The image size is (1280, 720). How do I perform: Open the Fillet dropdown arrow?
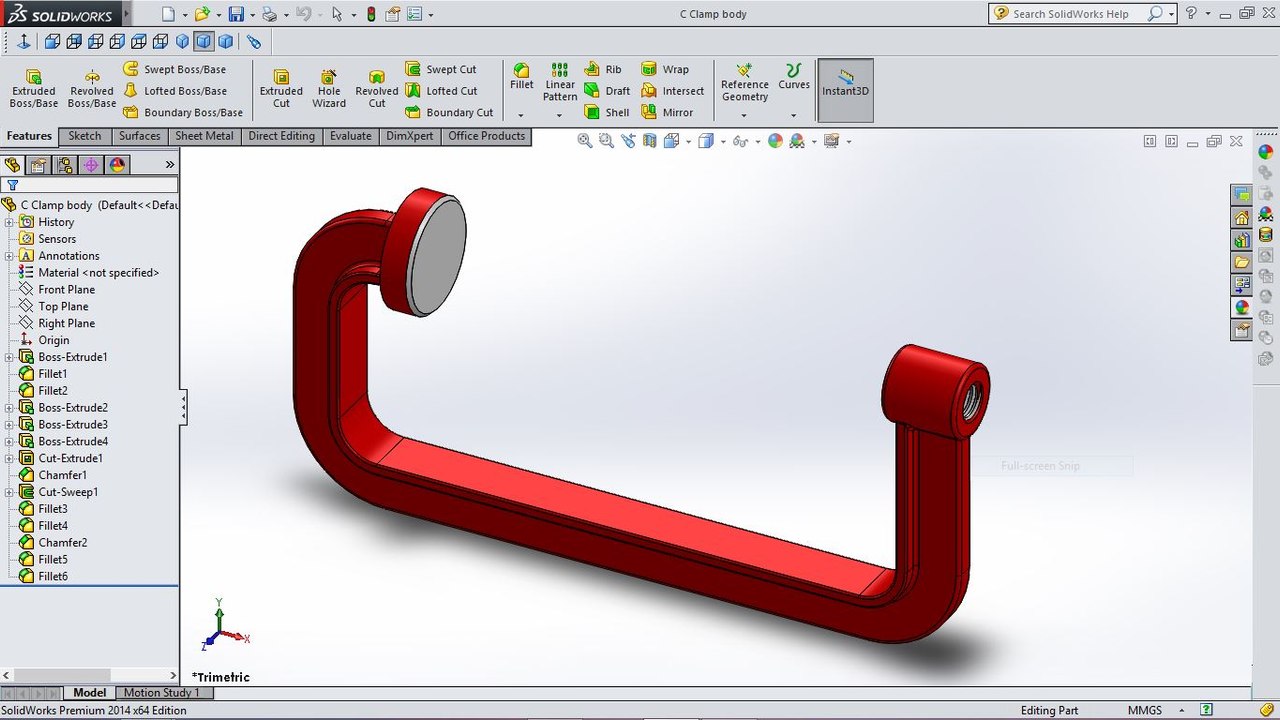[x=521, y=115]
